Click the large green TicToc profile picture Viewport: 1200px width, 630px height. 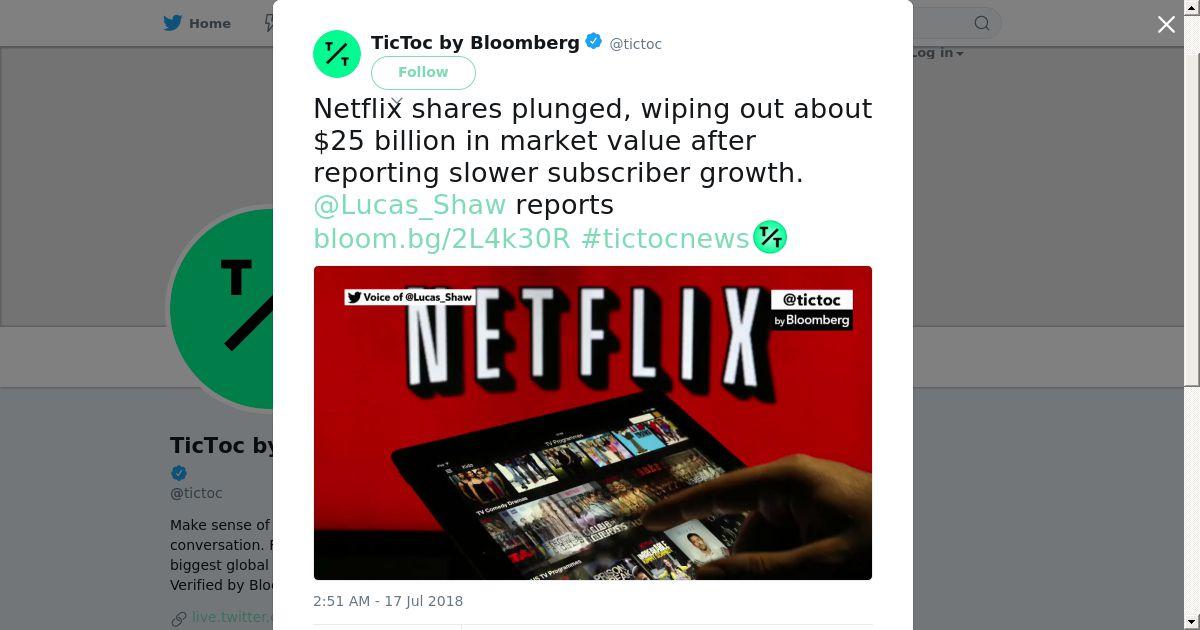(x=222, y=308)
